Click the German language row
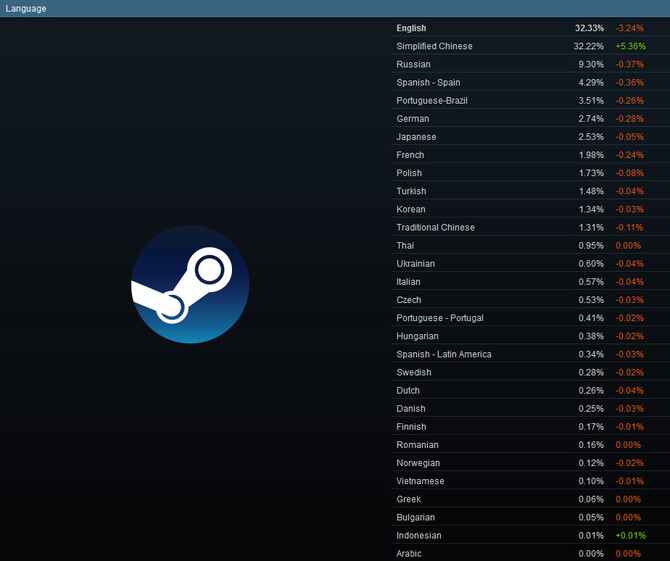The width and height of the screenshot is (670, 561). 530,119
